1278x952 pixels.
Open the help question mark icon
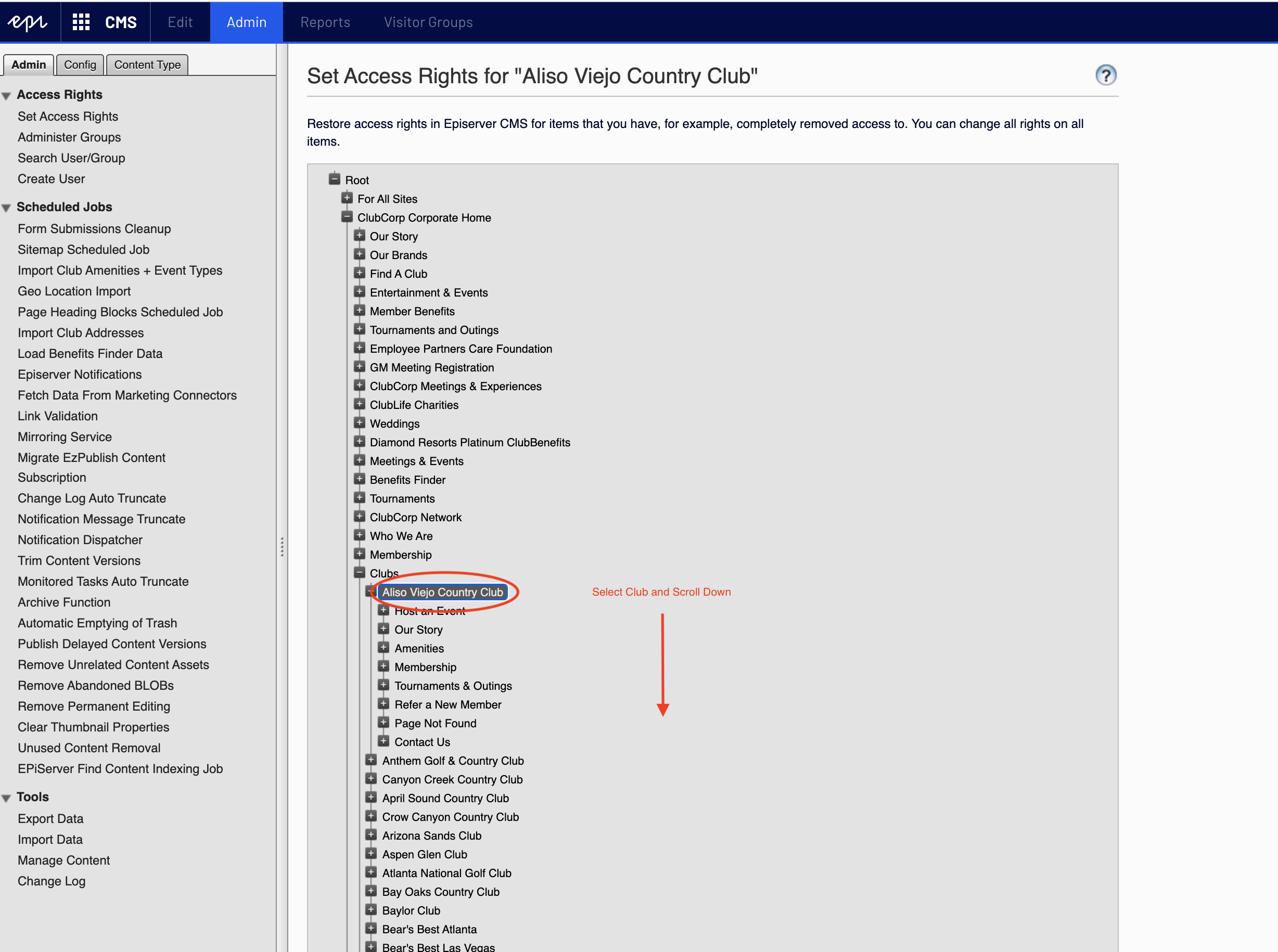tap(1106, 75)
